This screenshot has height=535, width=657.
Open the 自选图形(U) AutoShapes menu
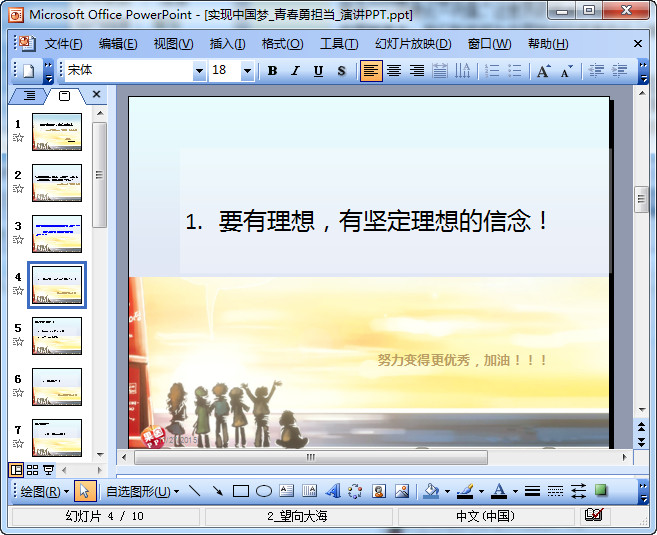142,491
